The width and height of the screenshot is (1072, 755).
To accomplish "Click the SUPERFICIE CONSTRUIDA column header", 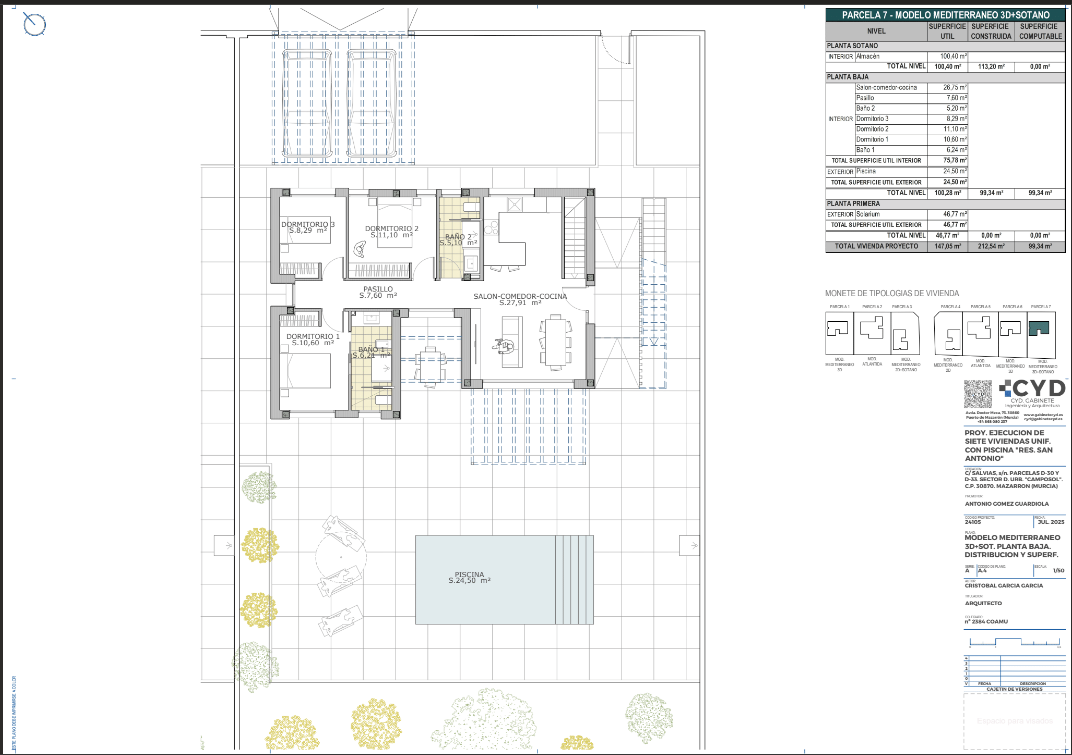I will click(x=991, y=31).
